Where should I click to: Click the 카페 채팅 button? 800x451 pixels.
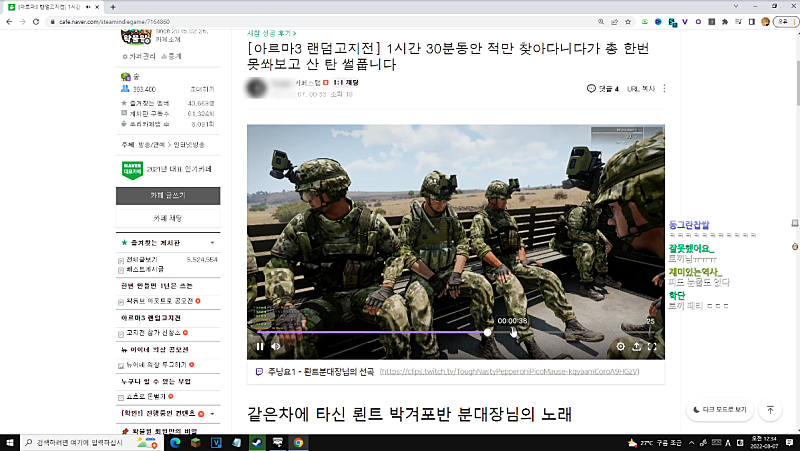pyautogui.click(x=168, y=218)
